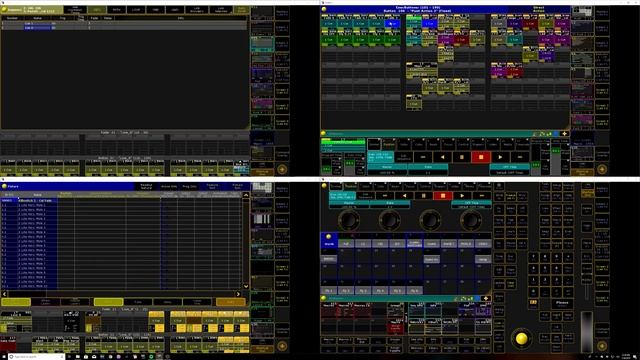Click number key 1 on the keypad
Image resolution: width=640 pixels, height=360 pixels.
pyautogui.click(x=533, y=280)
